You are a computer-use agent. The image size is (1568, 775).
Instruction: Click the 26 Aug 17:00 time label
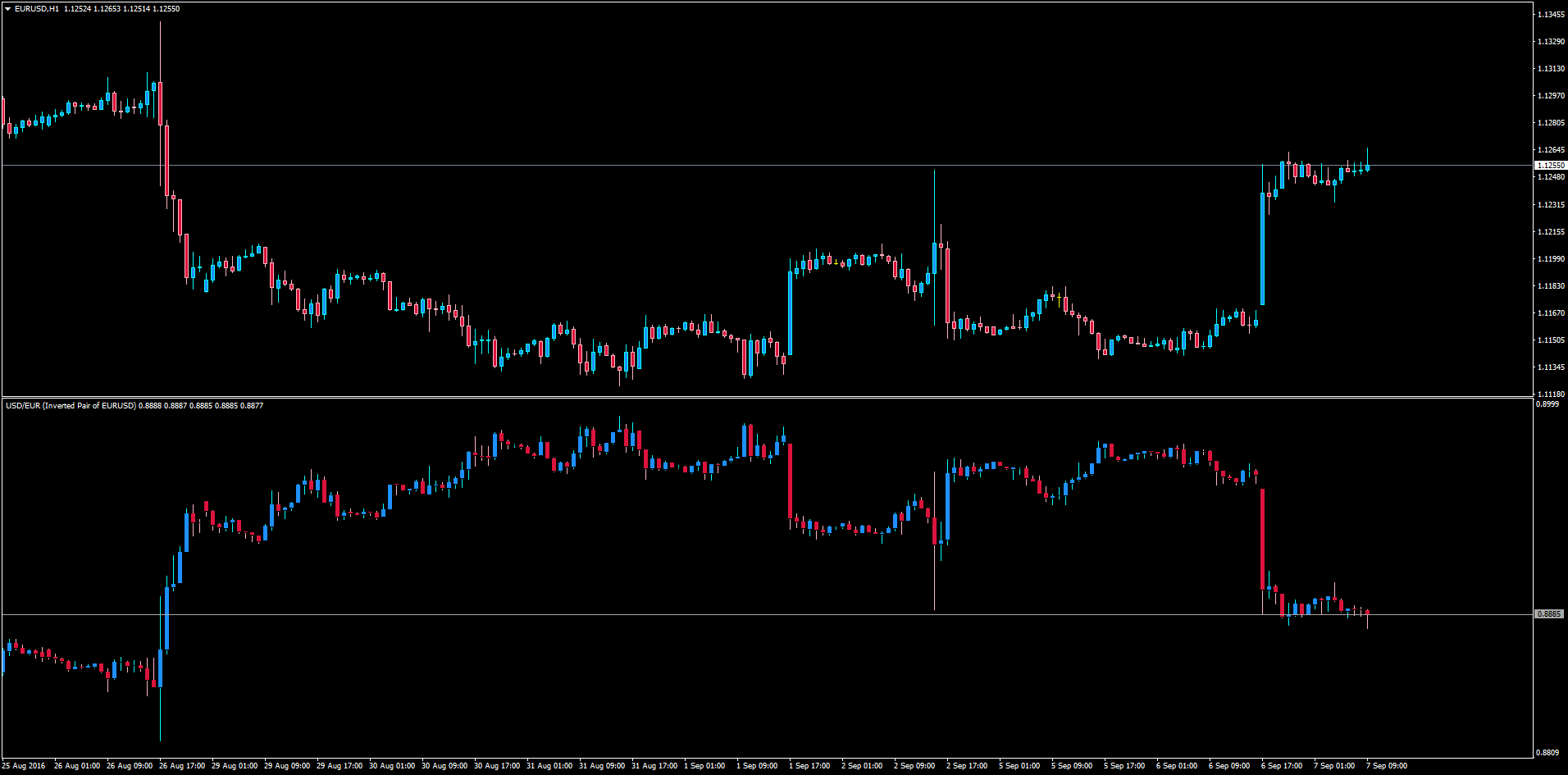coord(182,766)
